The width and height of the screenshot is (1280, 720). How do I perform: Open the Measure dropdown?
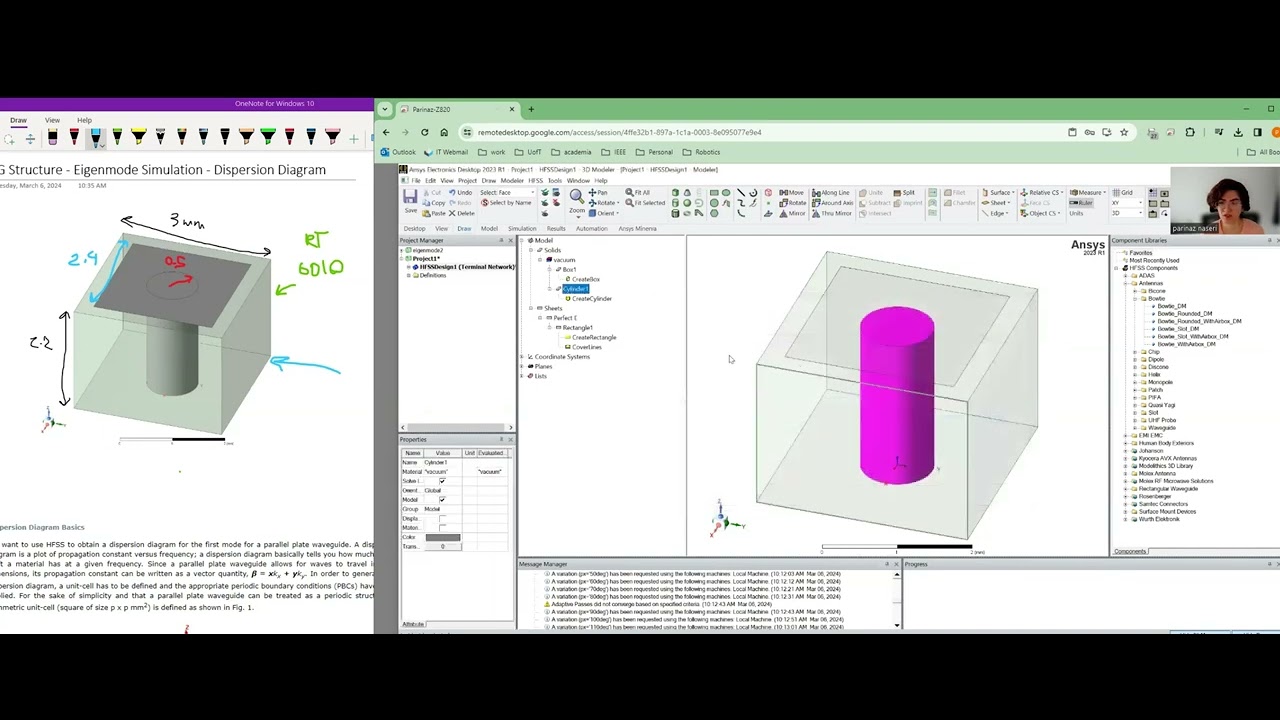1088,193
